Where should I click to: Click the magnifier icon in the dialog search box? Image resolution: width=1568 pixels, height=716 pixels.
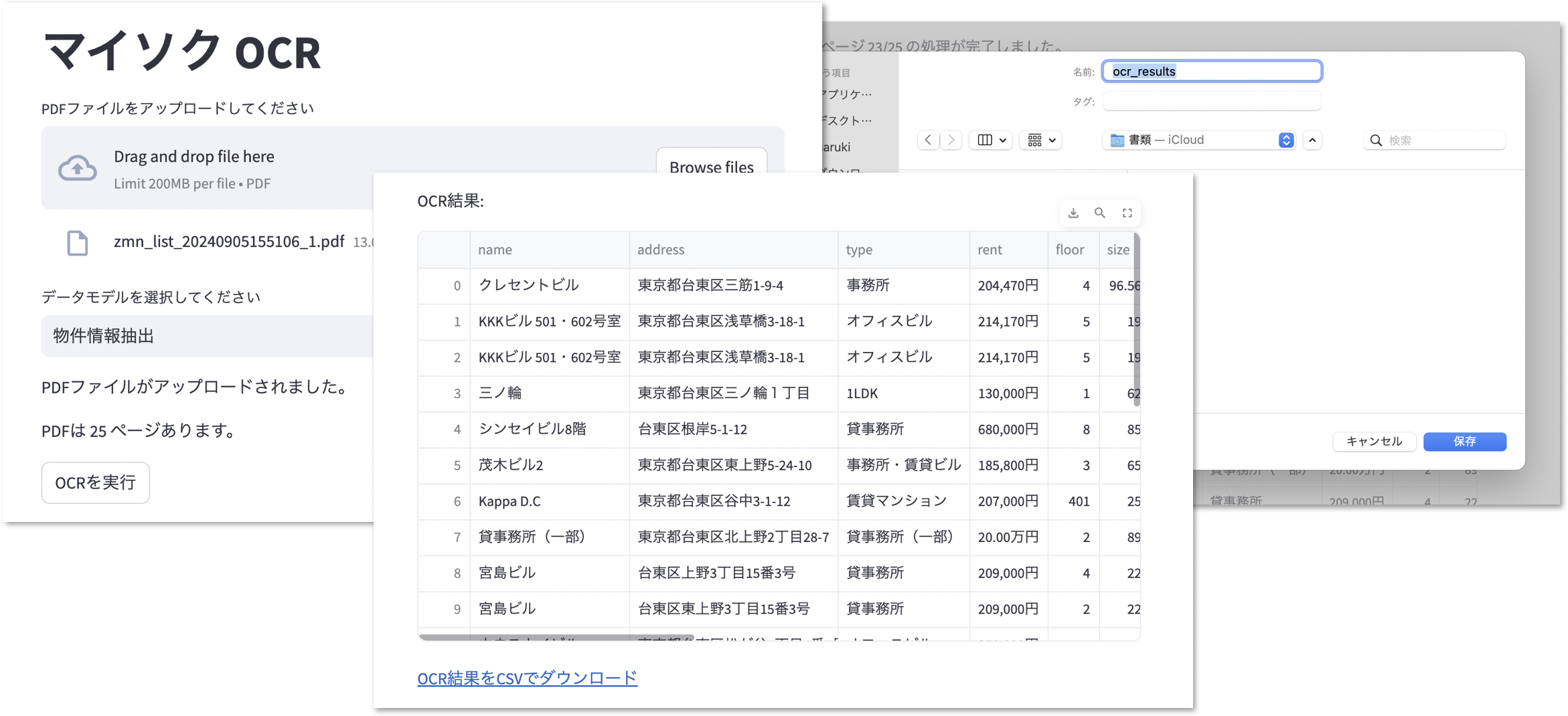[x=1376, y=141]
